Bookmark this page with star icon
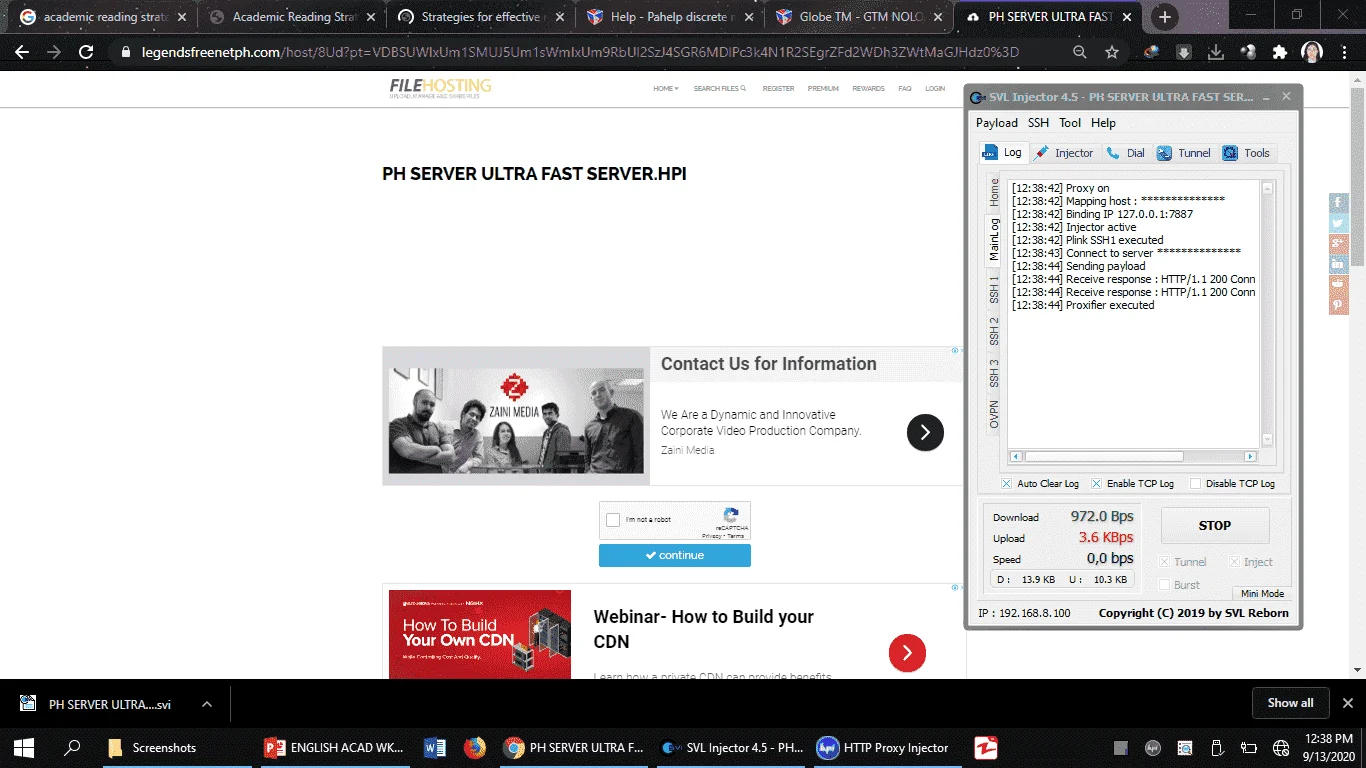Image resolution: width=1366 pixels, height=768 pixels. coord(1112,52)
